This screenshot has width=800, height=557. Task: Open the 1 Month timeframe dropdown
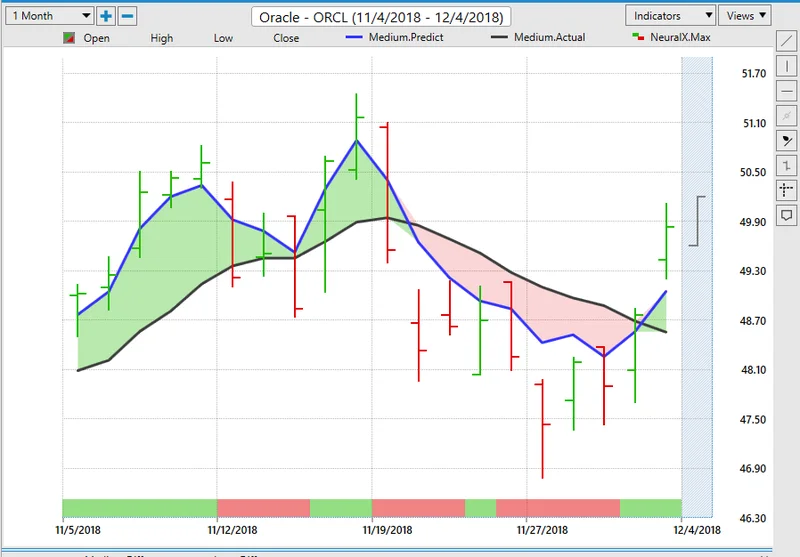pos(48,17)
